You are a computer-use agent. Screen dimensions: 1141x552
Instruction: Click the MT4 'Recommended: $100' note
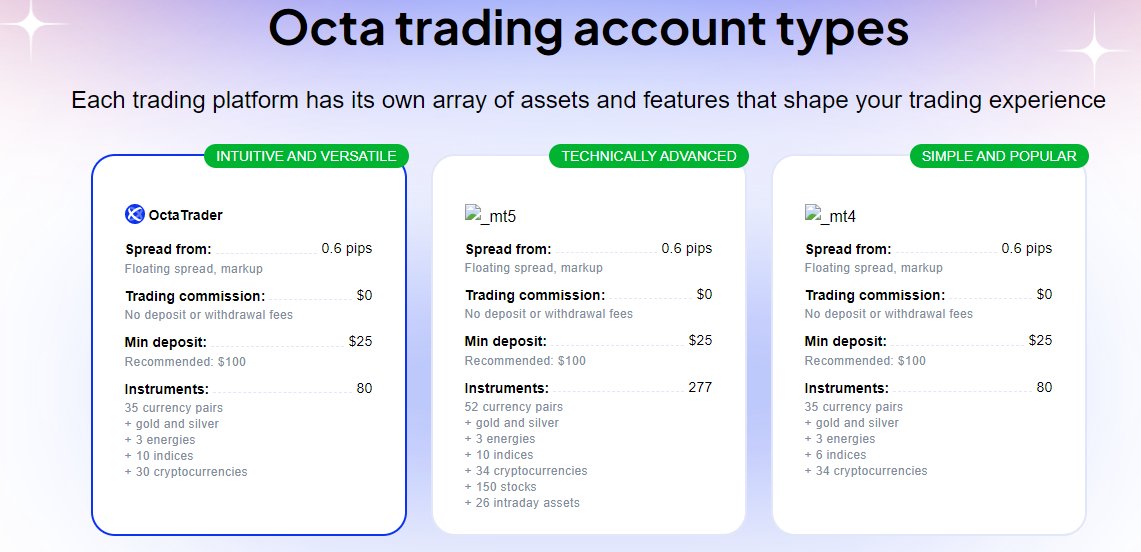pos(865,361)
